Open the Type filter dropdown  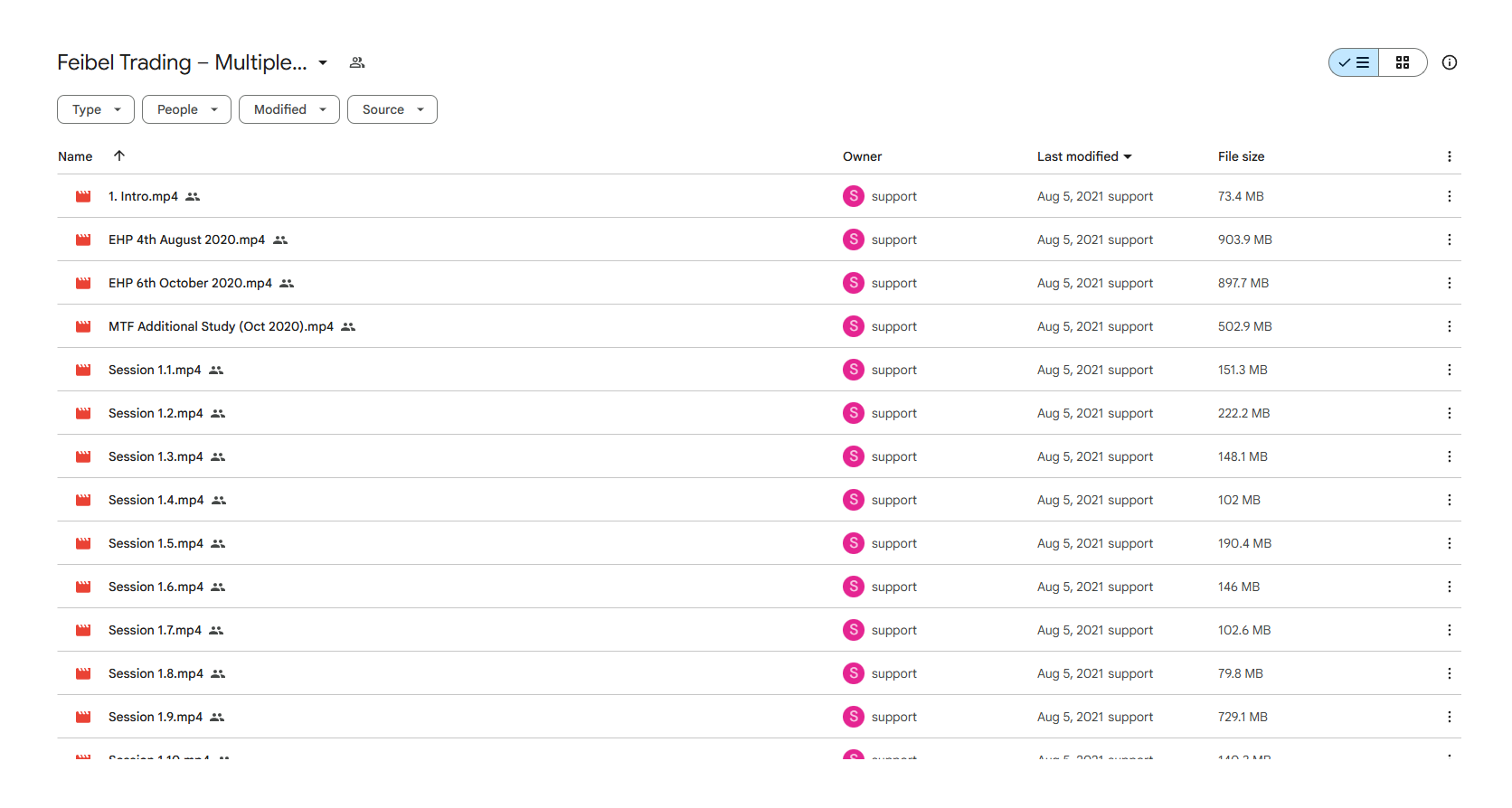(x=96, y=109)
